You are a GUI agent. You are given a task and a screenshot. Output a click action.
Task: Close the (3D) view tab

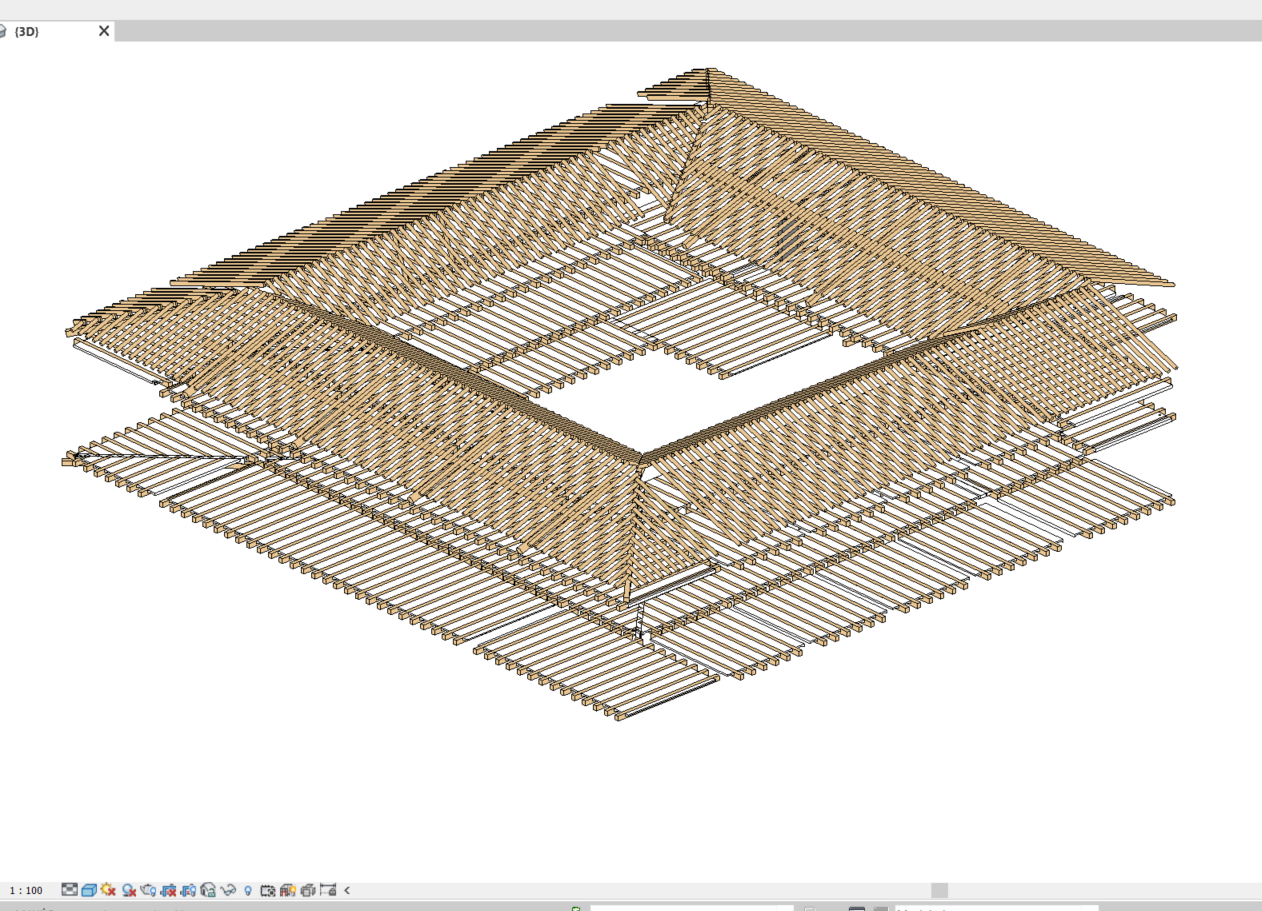[x=103, y=32]
